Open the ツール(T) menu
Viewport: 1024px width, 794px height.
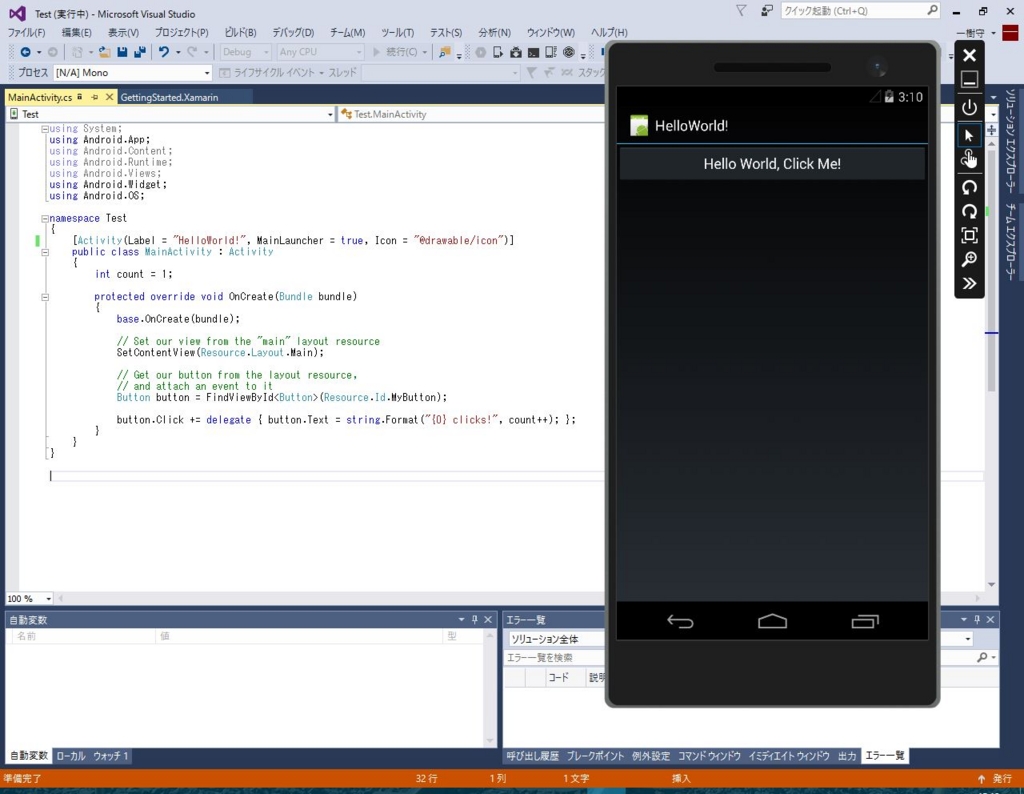point(398,32)
